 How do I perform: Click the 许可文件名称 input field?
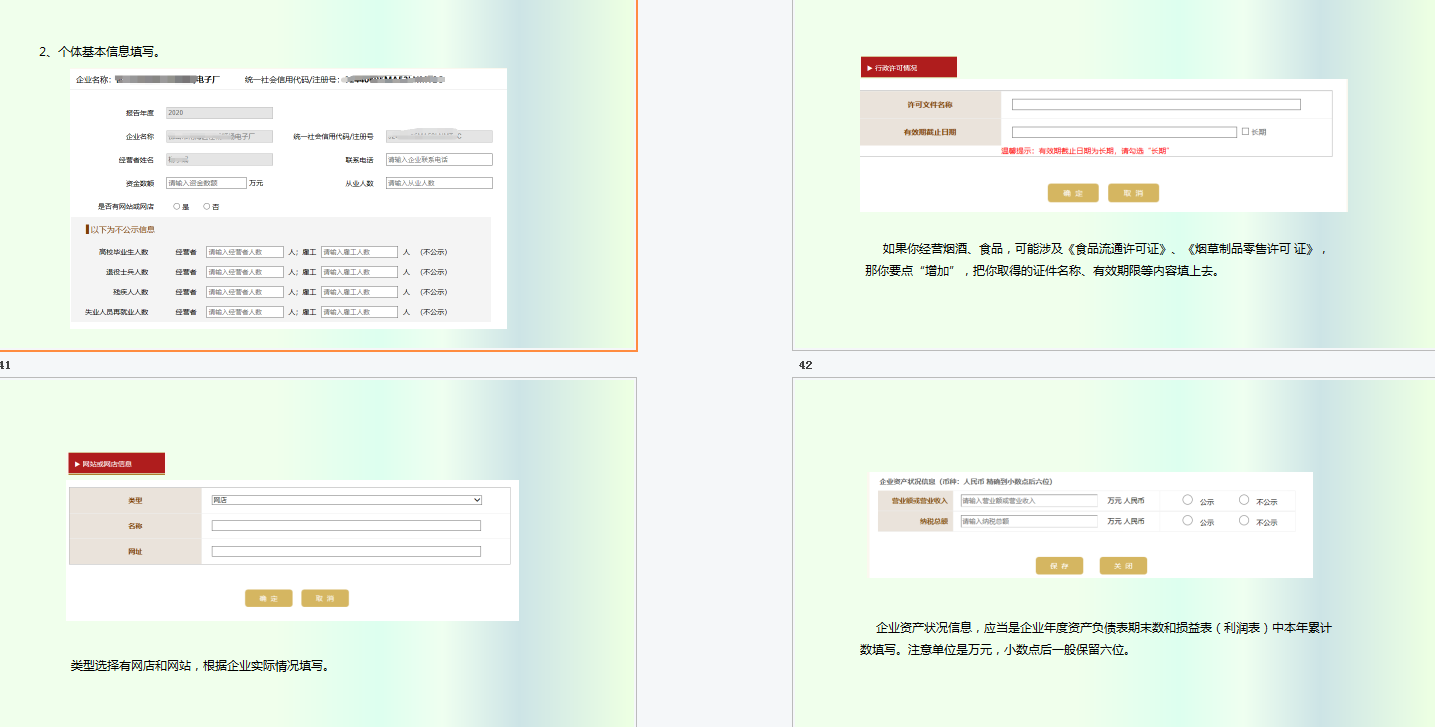click(x=1155, y=104)
